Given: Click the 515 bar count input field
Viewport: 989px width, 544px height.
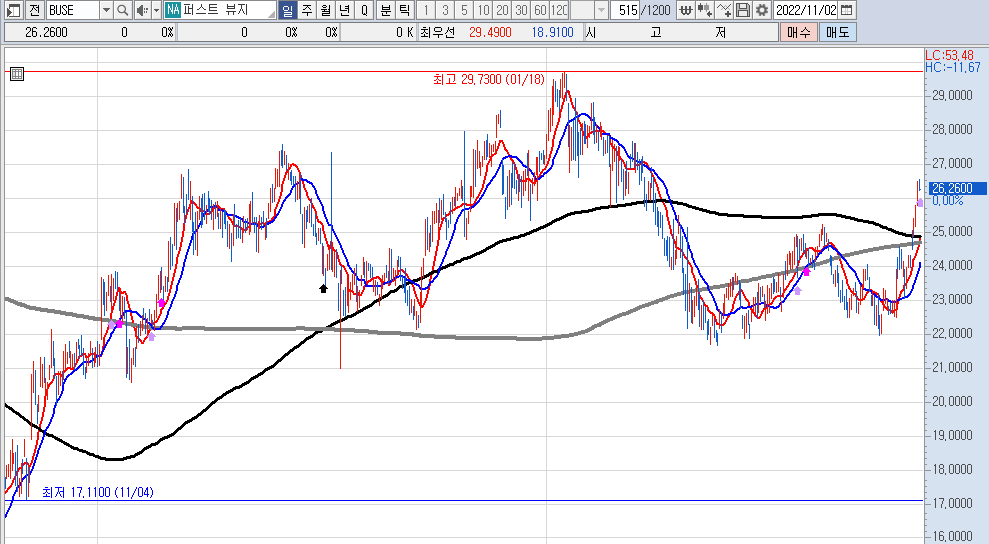Looking at the screenshot, I should [x=627, y=10].
